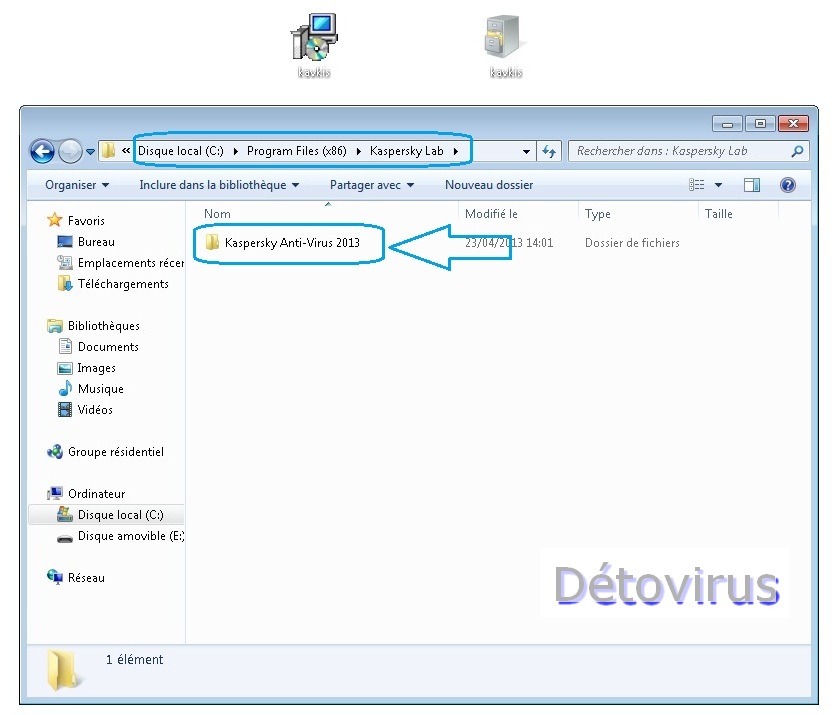Expand arrow after Disque local (C:) breadcrumb

pyautogui.click(x=236, y=152)
